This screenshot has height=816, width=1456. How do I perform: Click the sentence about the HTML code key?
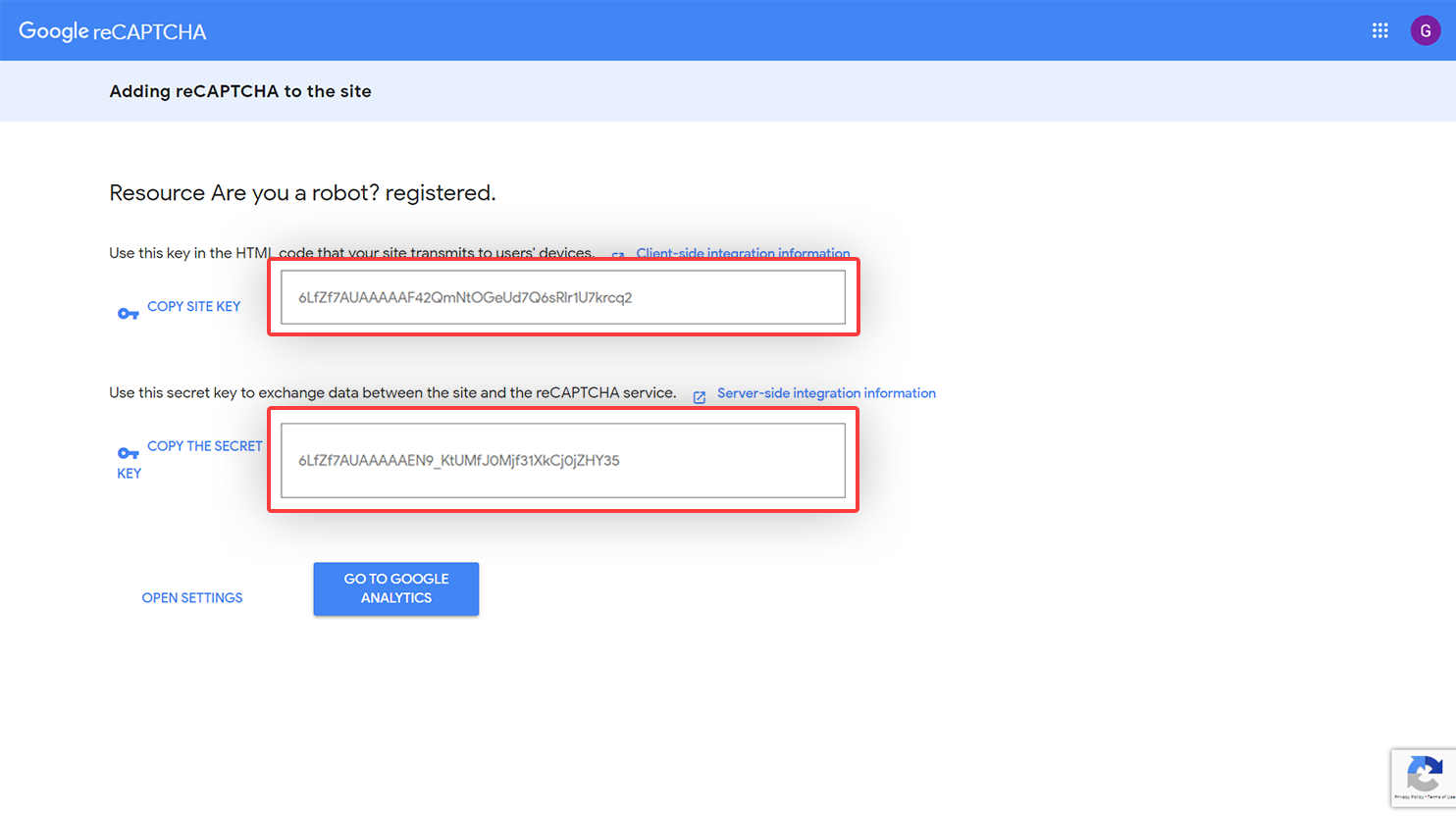[351, 253]
